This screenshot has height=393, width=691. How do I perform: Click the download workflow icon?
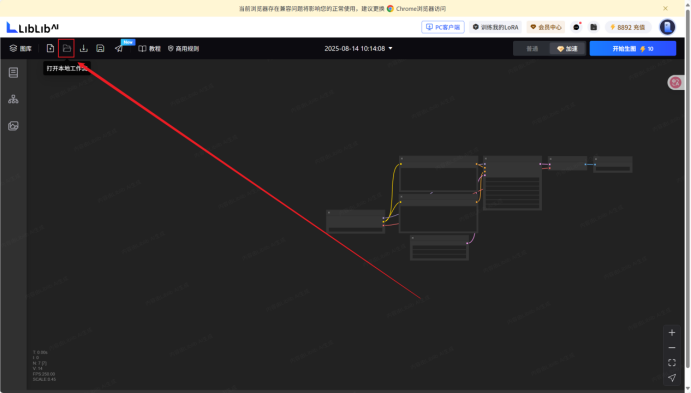[84, 48]
